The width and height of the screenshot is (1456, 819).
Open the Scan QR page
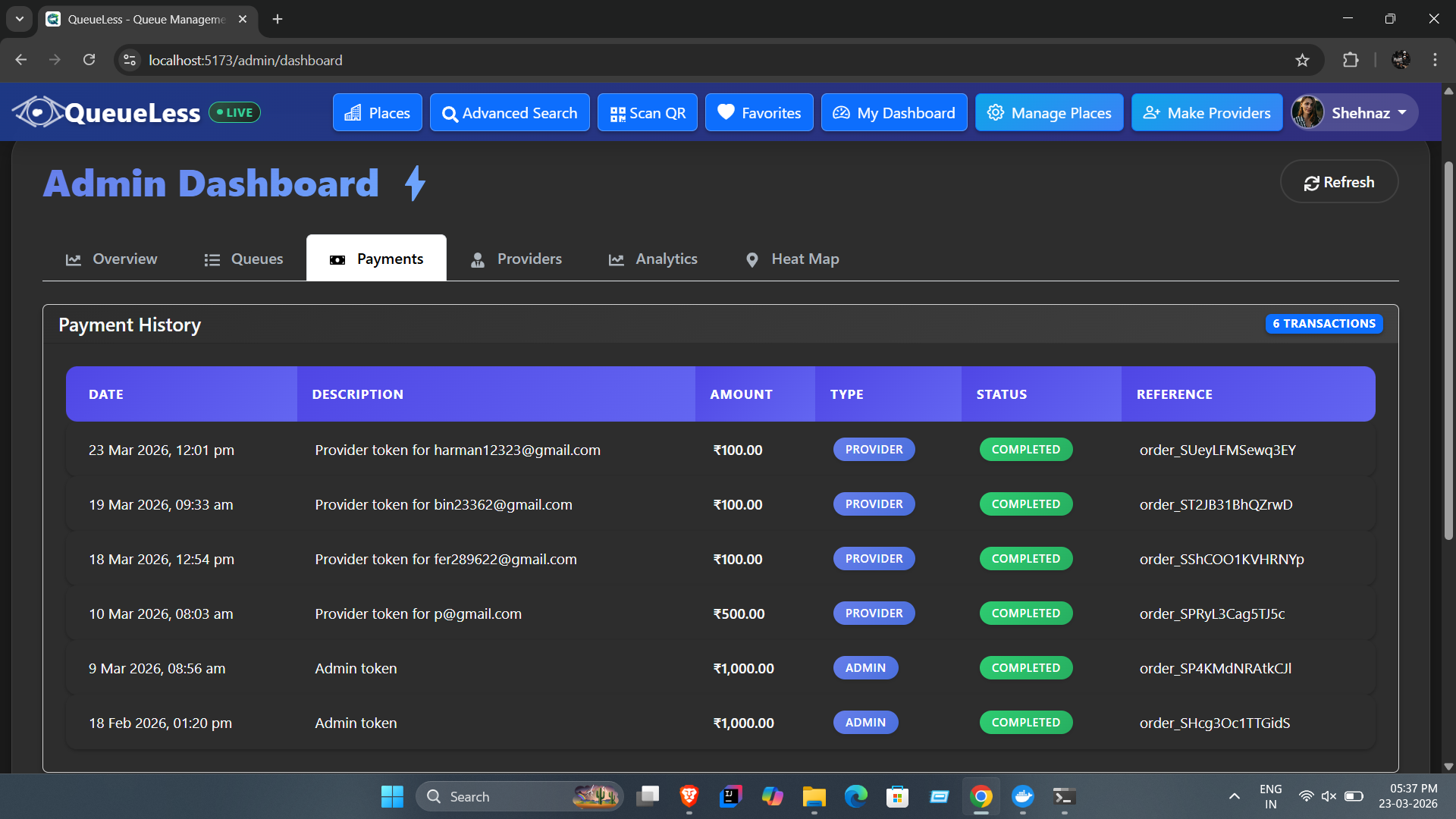pyautogui.click(x=648, y=112)
